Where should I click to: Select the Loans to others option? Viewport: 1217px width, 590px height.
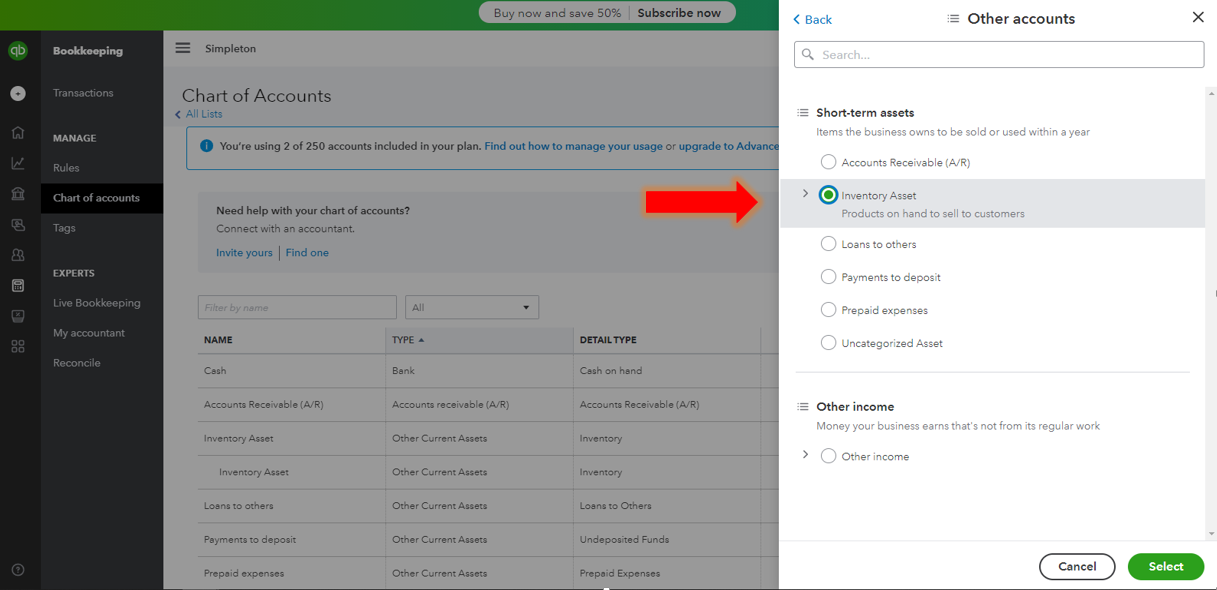(x=828, y=243)
